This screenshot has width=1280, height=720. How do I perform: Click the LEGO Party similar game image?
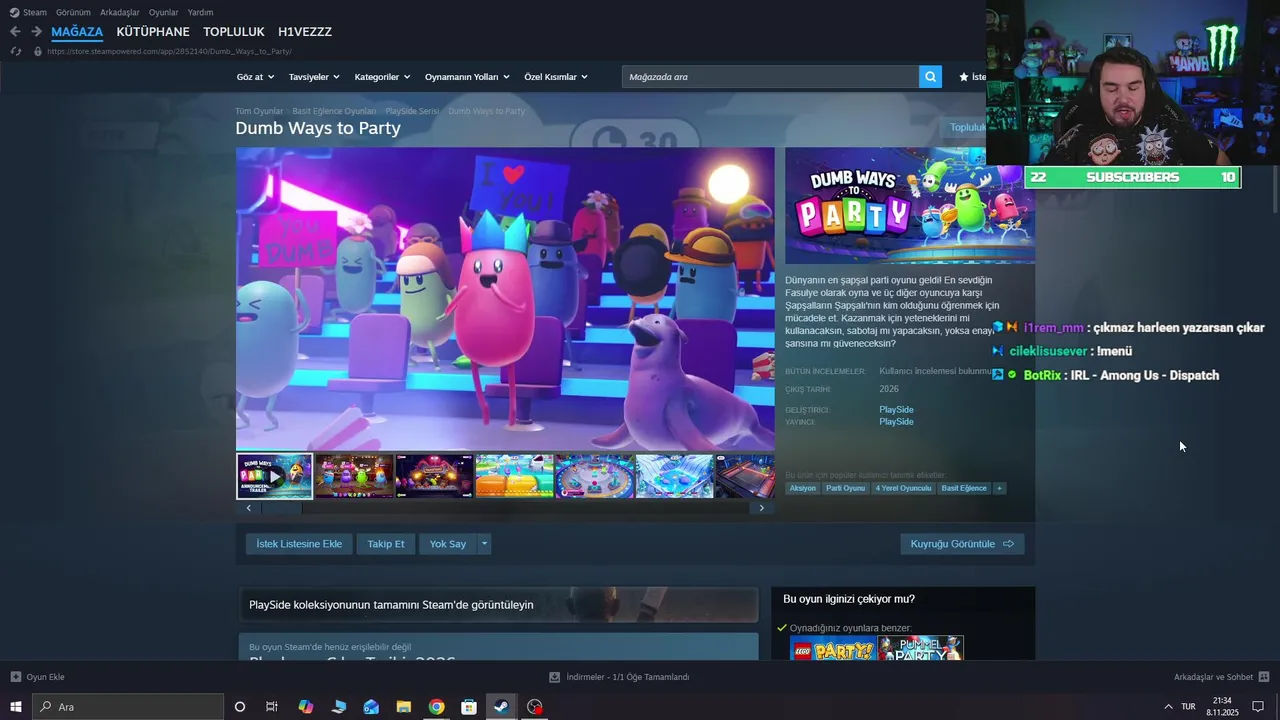pos(833,648)
